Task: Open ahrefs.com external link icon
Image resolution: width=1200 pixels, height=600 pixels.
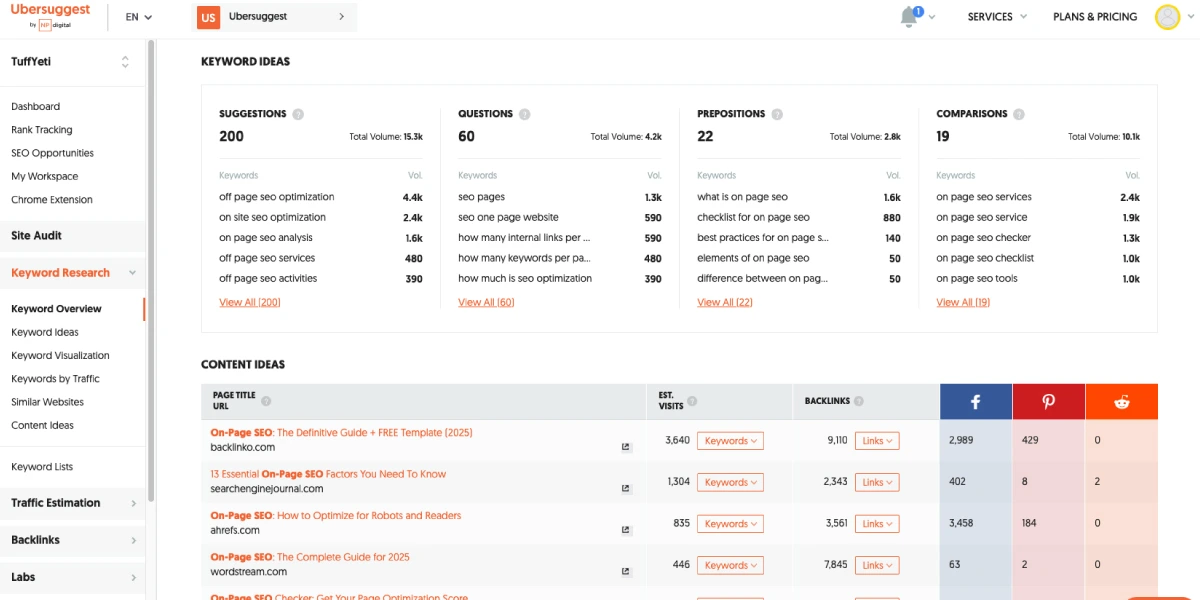Action: click(626, 530)
